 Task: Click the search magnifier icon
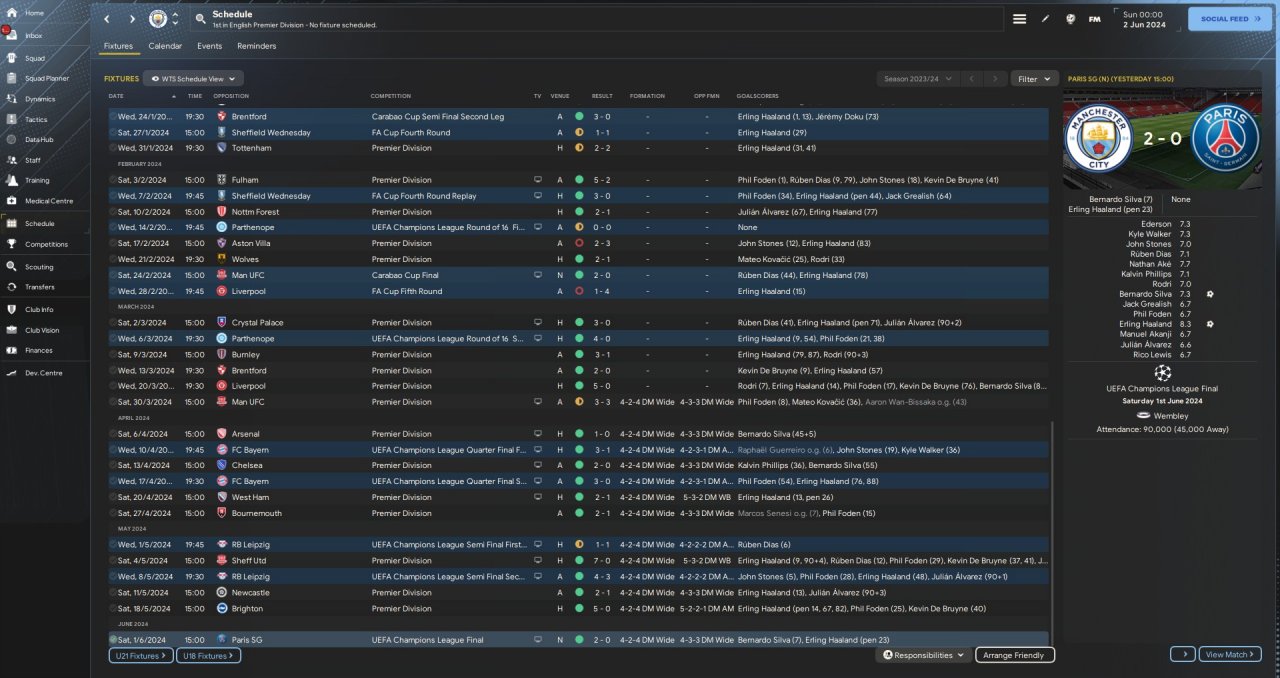point(201,19)
